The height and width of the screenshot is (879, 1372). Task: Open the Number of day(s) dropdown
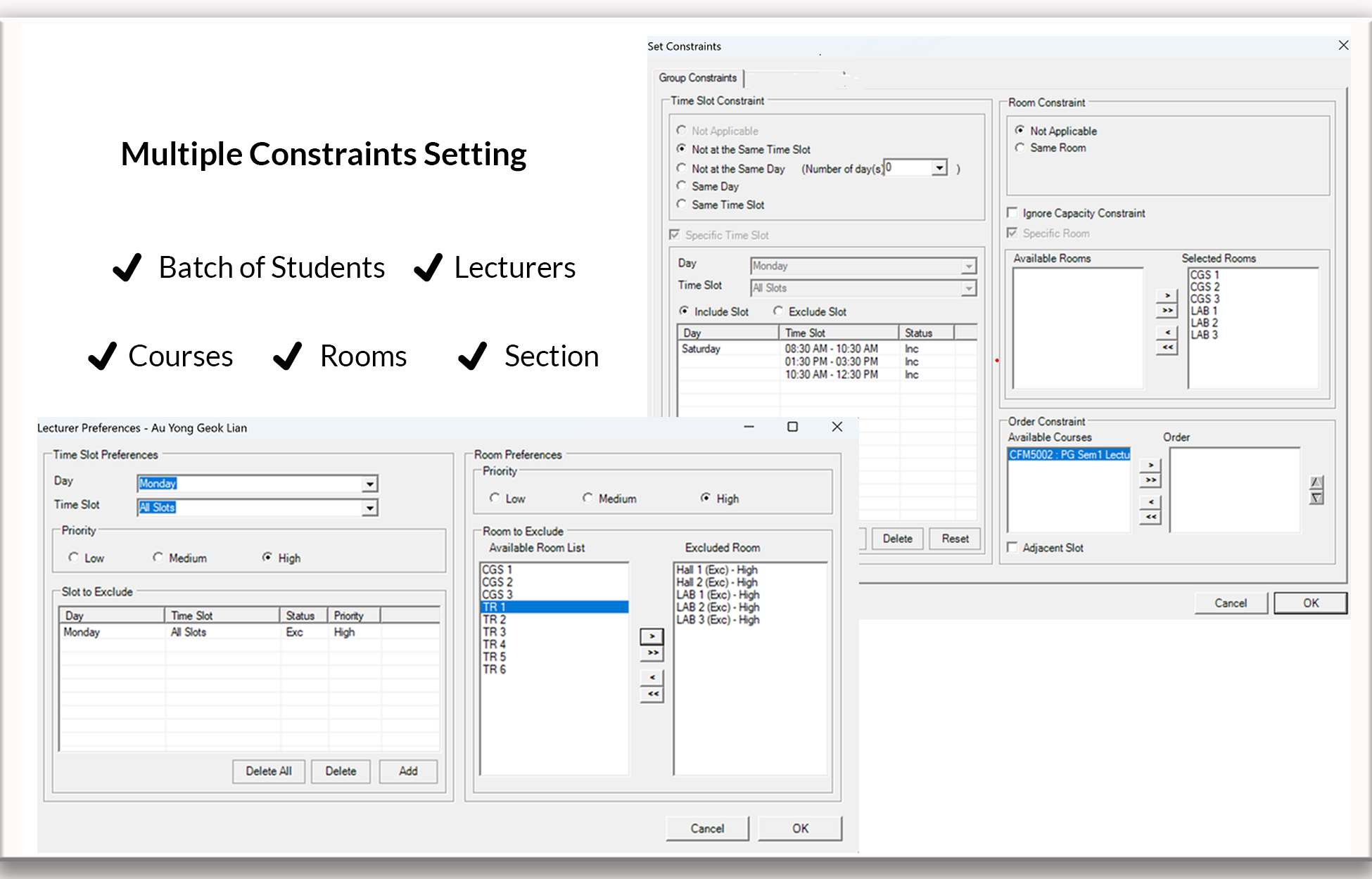[941, 168]
